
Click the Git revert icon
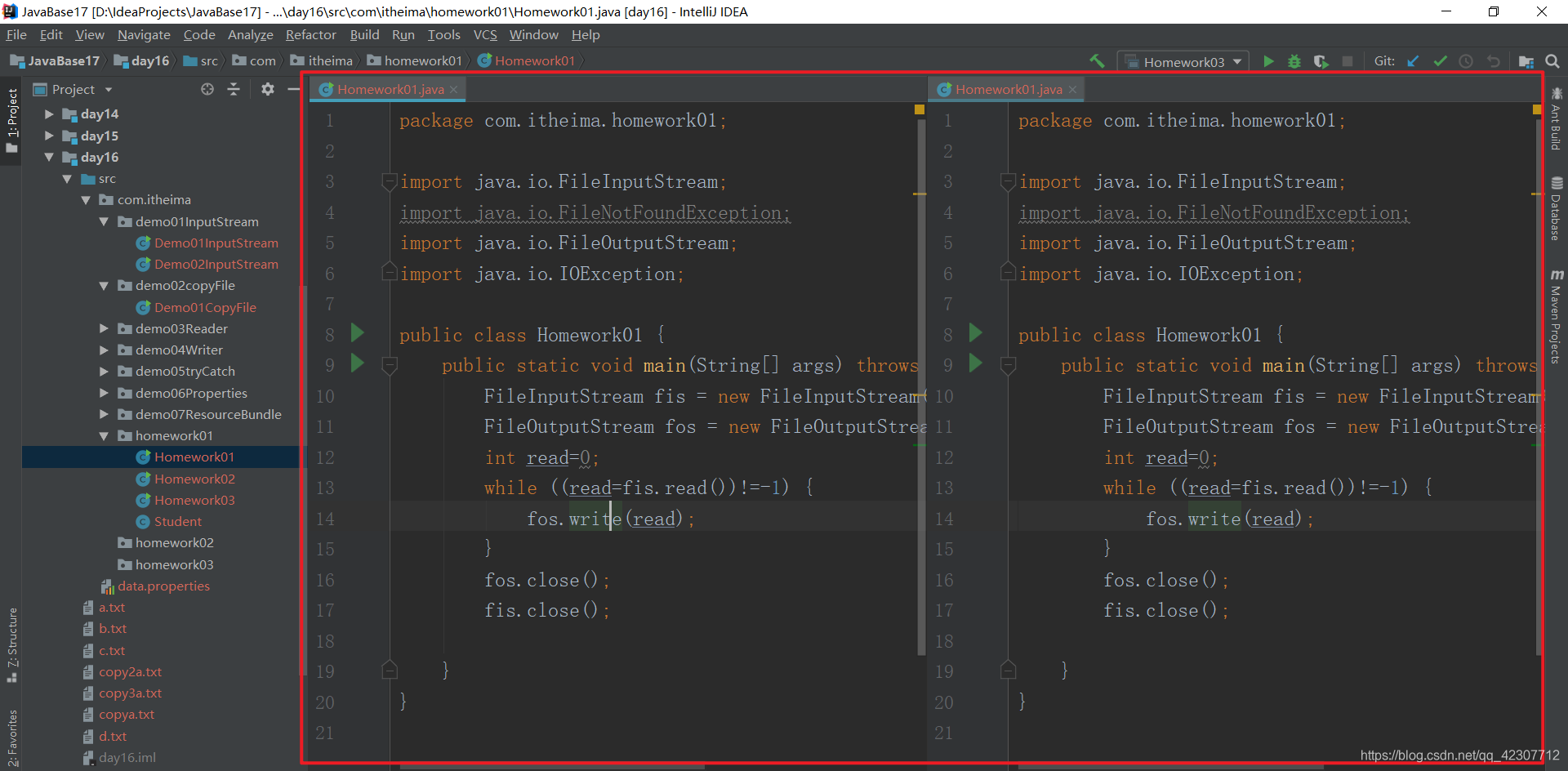pyautogui.click(x=1493, y=61)
